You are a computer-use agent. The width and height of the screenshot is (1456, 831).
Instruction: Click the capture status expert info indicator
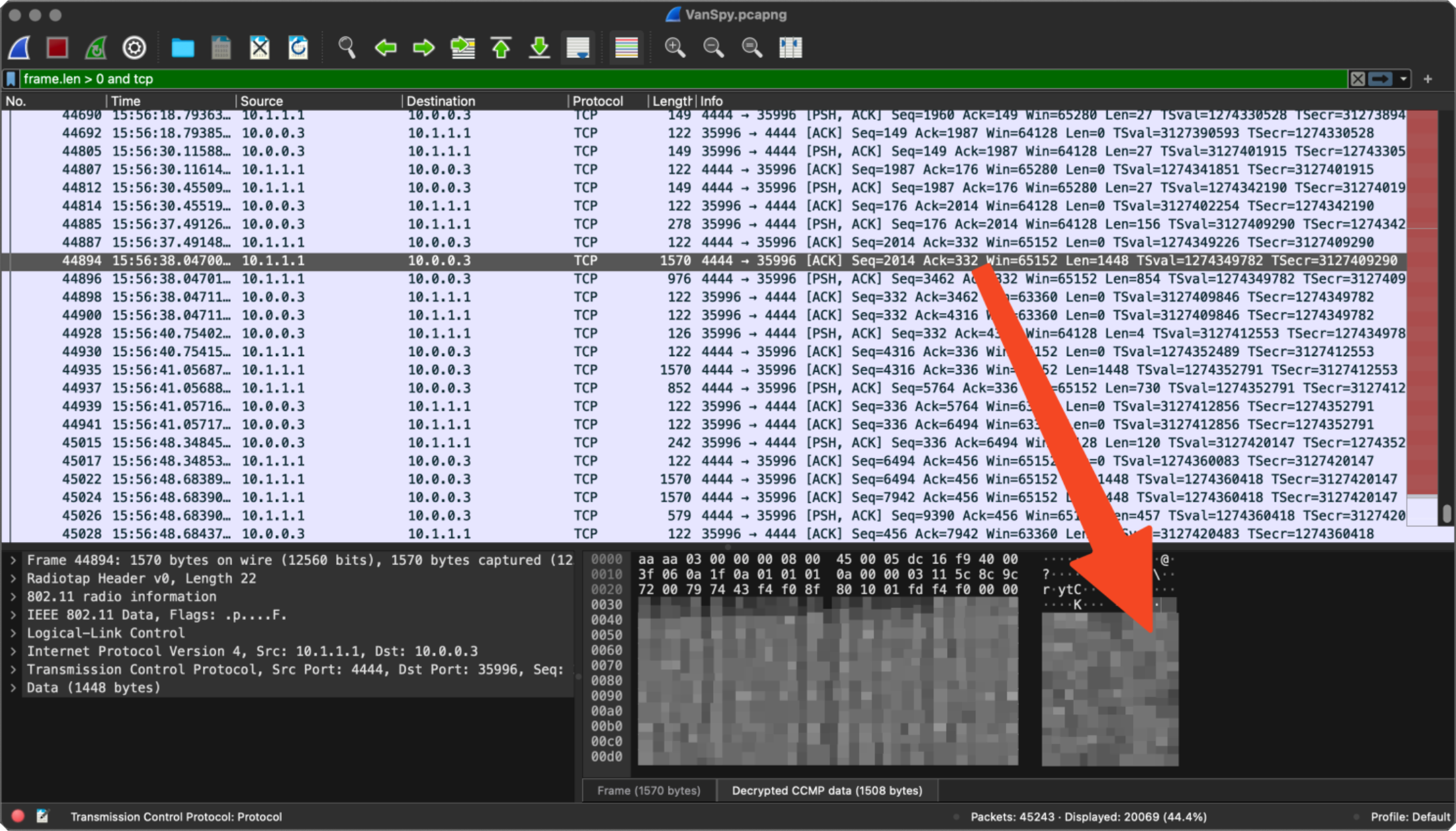[x=18, y=816]
